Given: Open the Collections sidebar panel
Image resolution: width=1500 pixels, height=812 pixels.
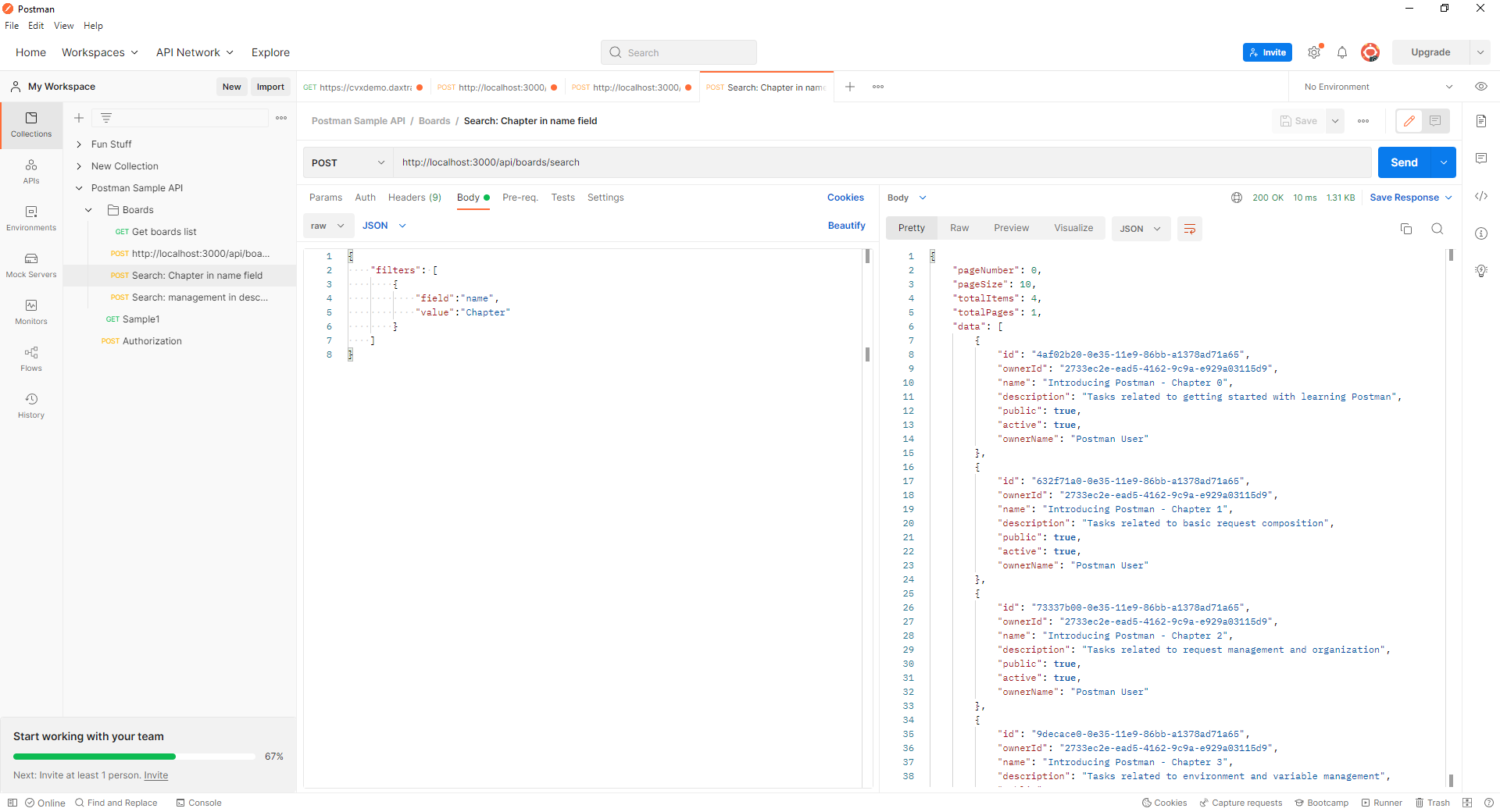Looking at the screenshot, I should [31, 125].
